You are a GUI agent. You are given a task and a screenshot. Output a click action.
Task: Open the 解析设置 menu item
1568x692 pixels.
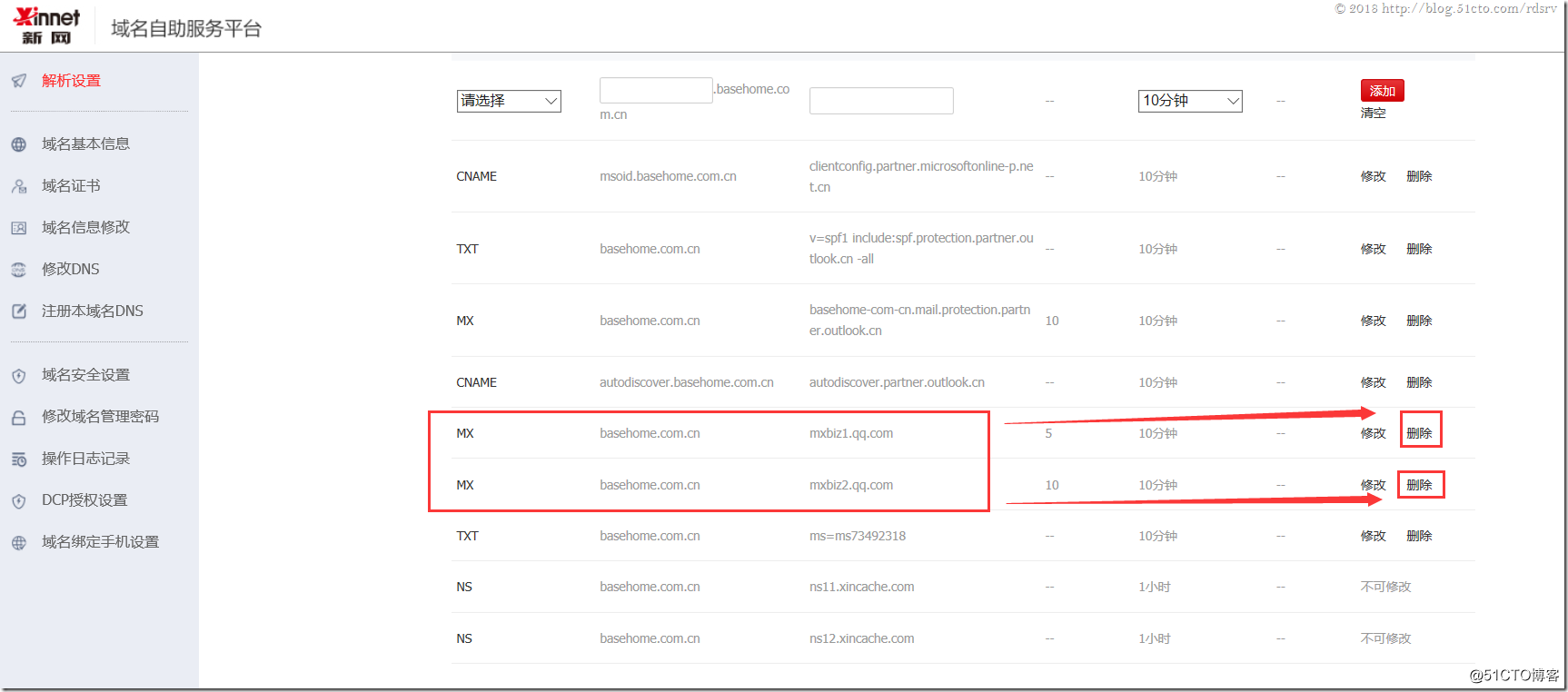[x=72, y=81]
